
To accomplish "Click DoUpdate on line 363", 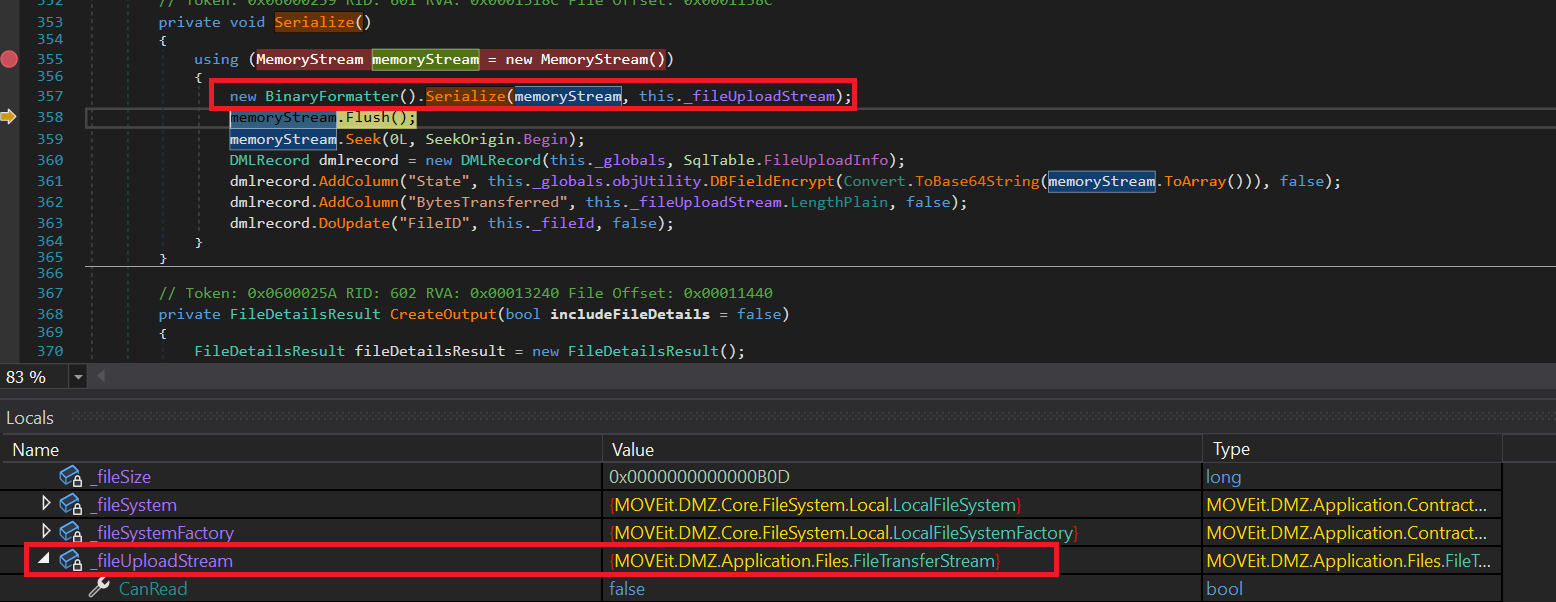I will point(353,223).
